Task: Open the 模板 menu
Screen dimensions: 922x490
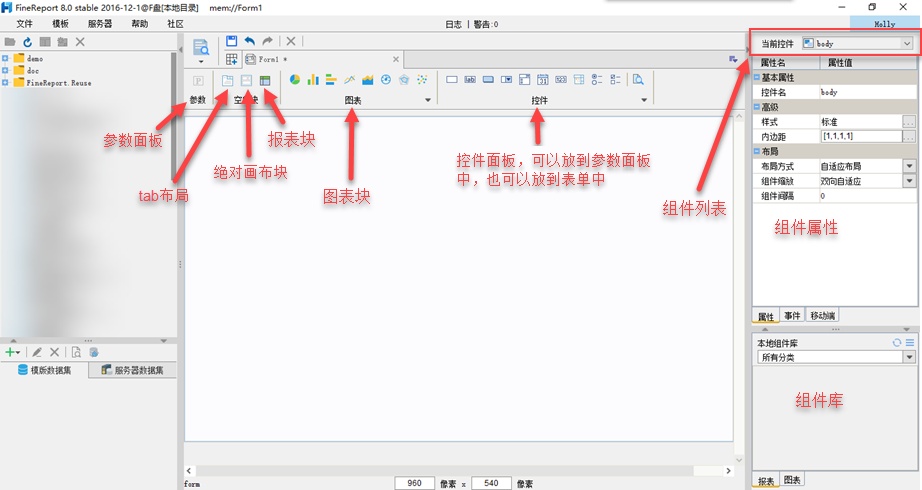Action: 60,24
